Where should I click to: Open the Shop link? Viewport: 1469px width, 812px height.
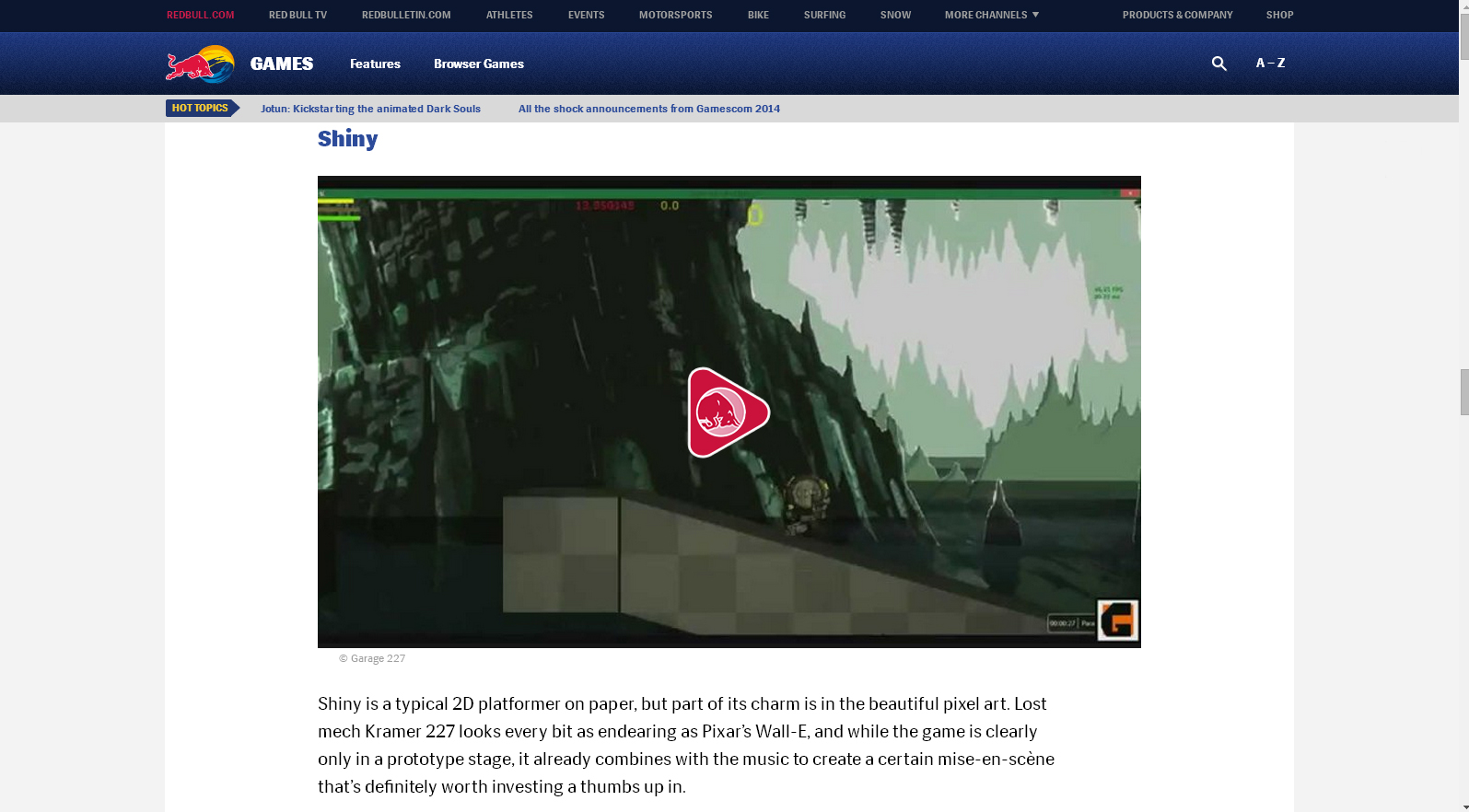click(1279, 15)
